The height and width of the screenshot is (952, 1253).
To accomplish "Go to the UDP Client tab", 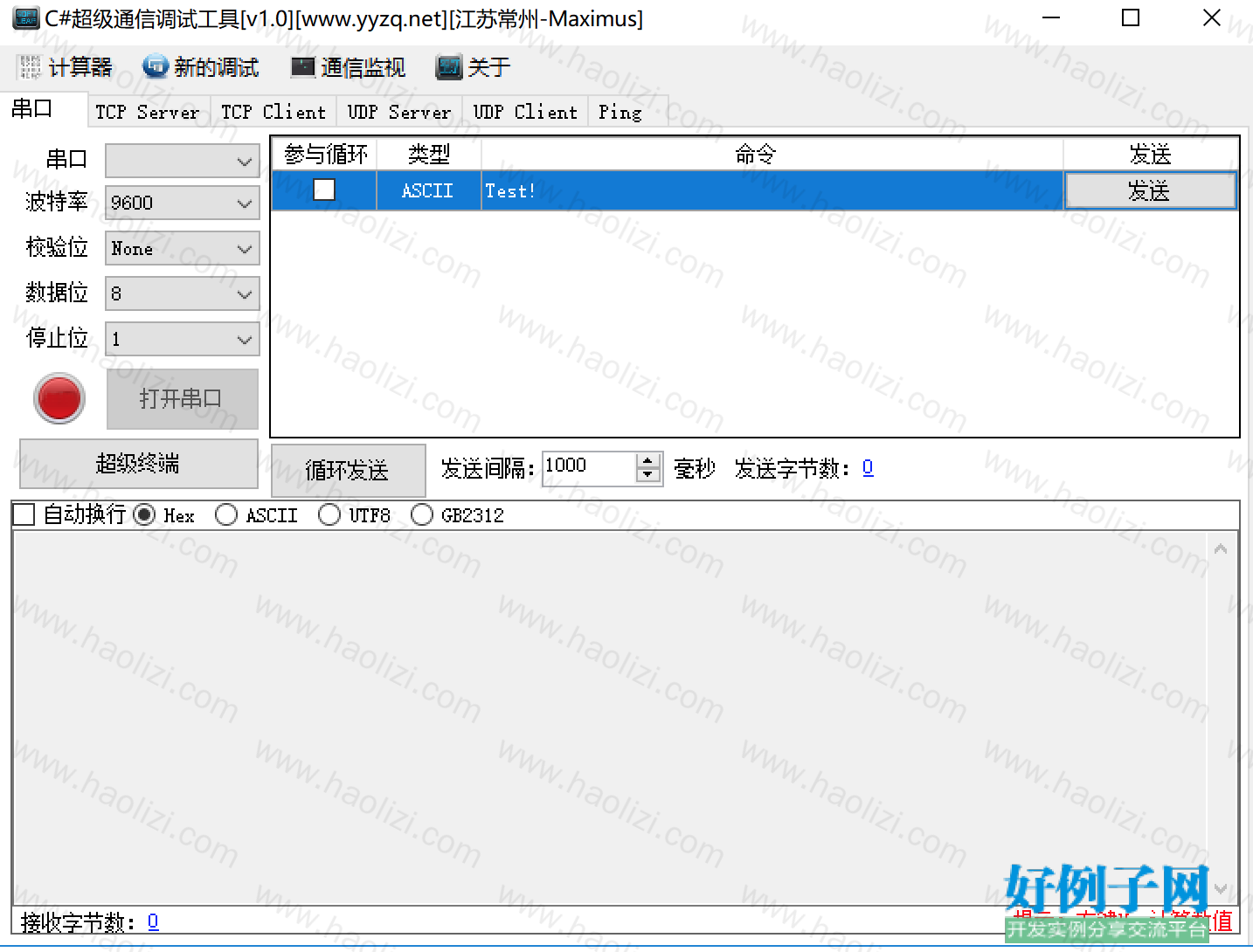I will click(x=525, y=112).
